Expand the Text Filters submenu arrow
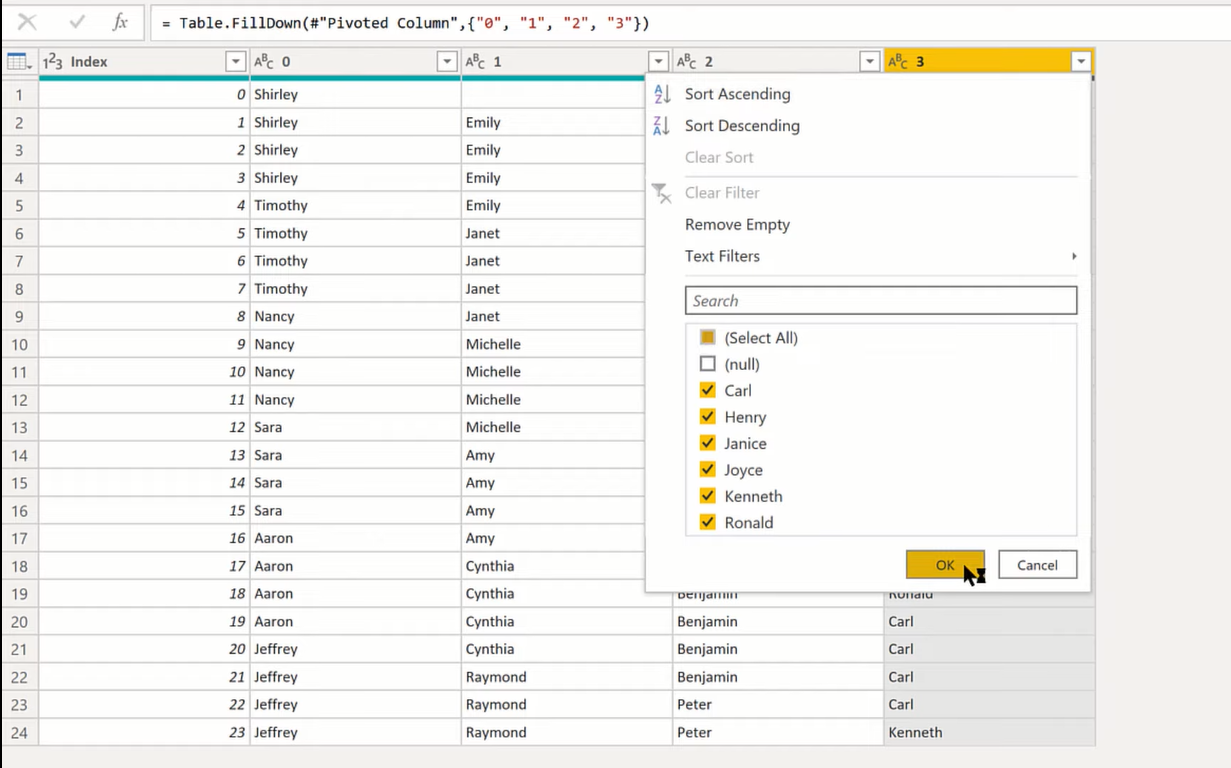 tap(1074, 256)
